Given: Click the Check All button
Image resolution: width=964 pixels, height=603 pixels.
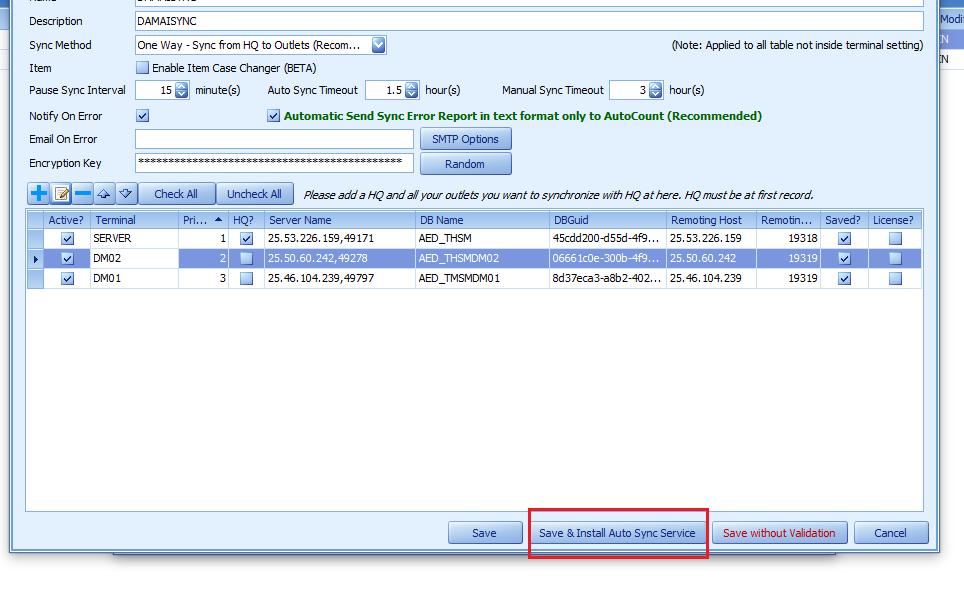Looking at the screenshot, I should click(x=176, y=194).
